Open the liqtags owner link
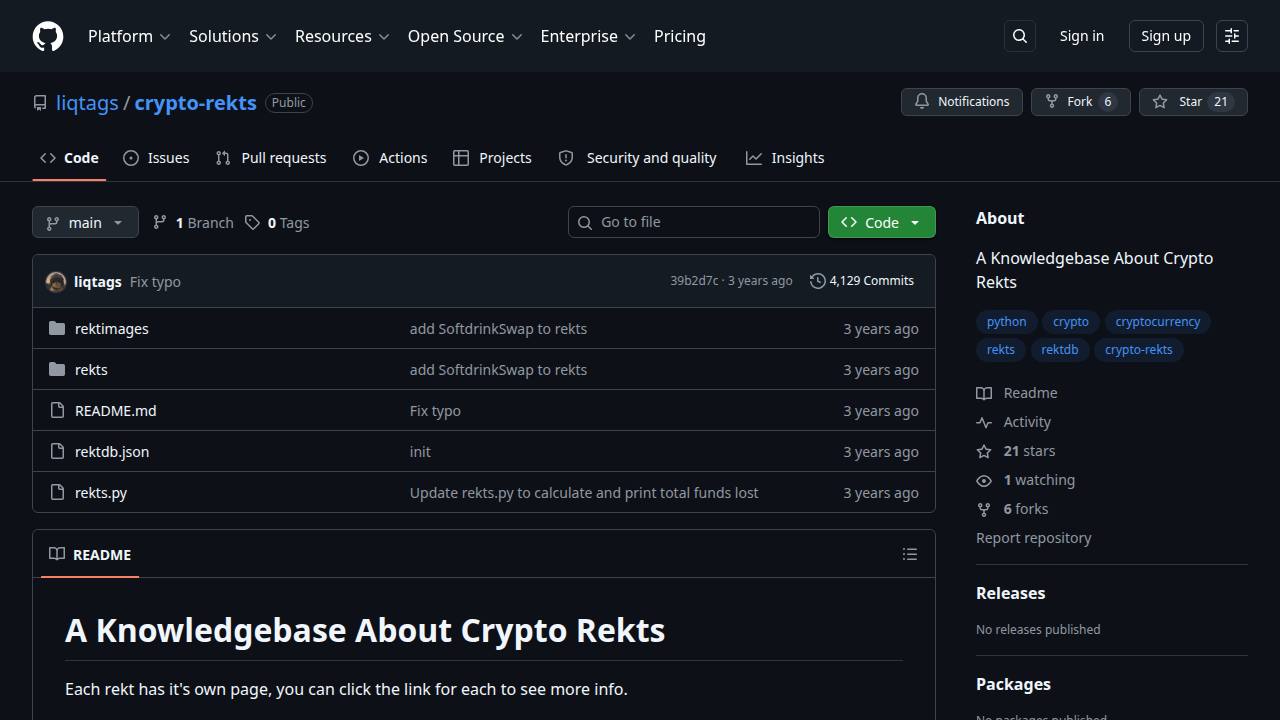This screenshot has height=720, width=1280. (x=87, y=103)
